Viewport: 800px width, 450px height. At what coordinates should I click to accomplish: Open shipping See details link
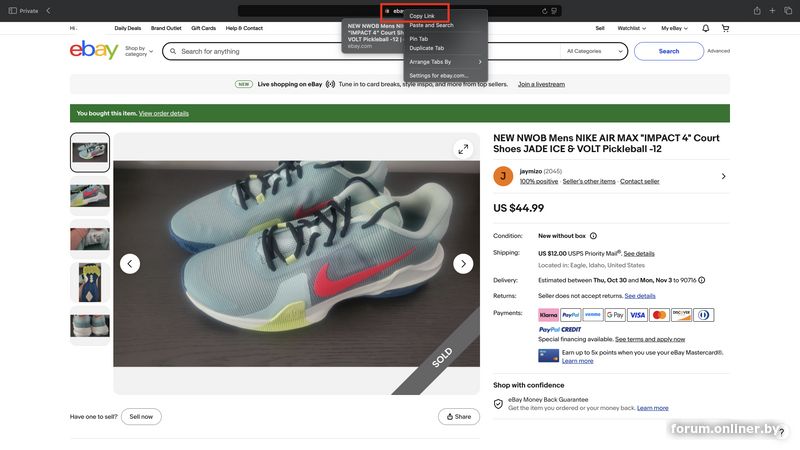tap(639, 254)
